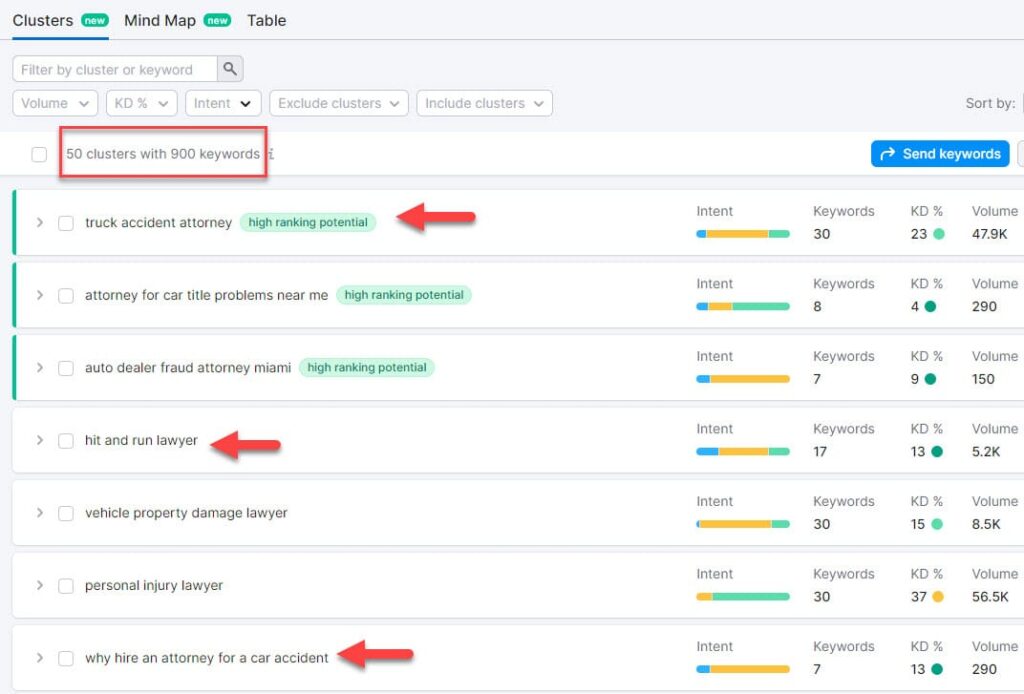Open the Intent filter dropdown
The height and width of the screenshot is (694, 1024).
[x=223, y=103]
